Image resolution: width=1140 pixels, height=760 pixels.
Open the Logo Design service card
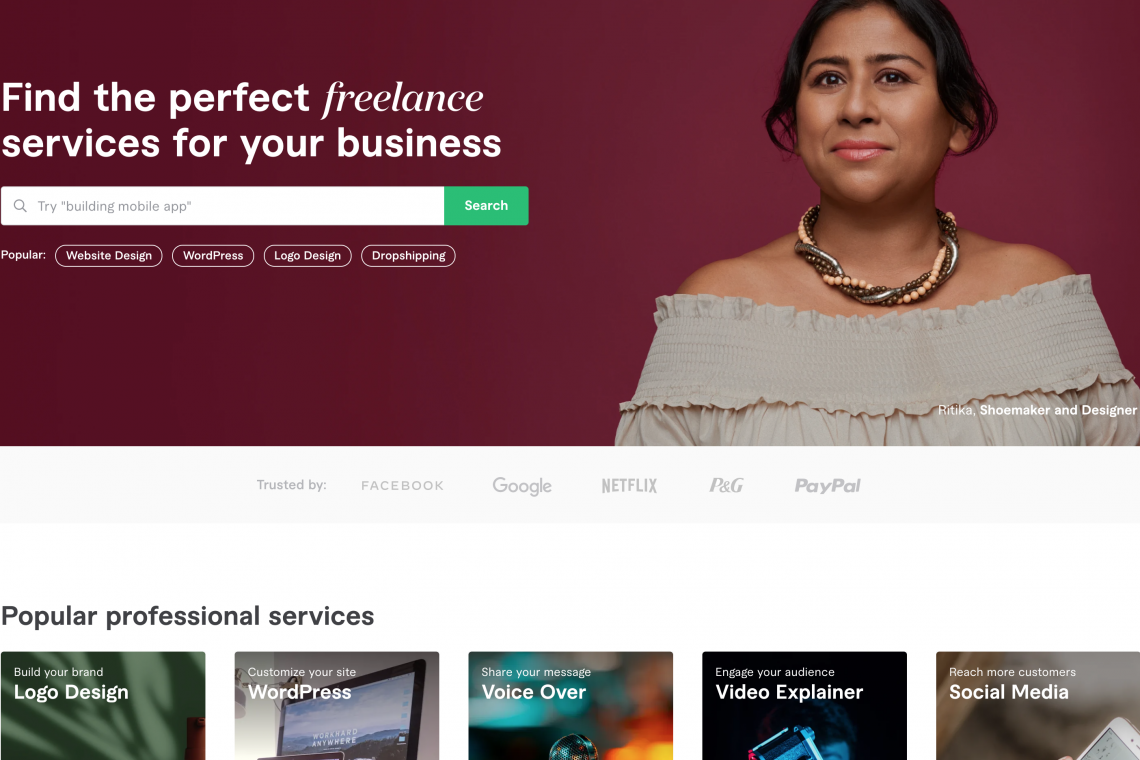point(103,705)
